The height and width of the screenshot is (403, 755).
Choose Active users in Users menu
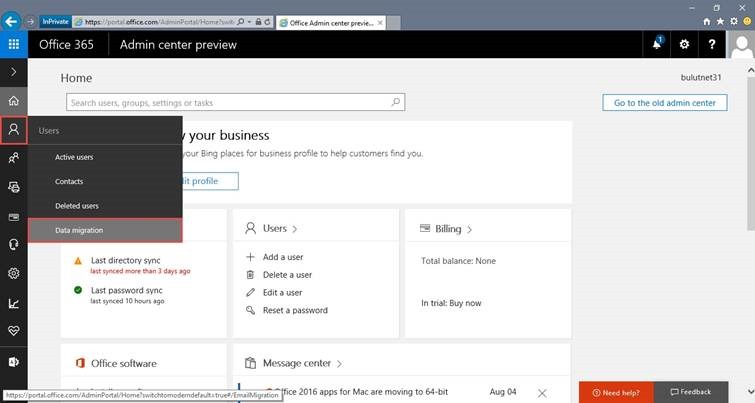click(x=74, y=157)
